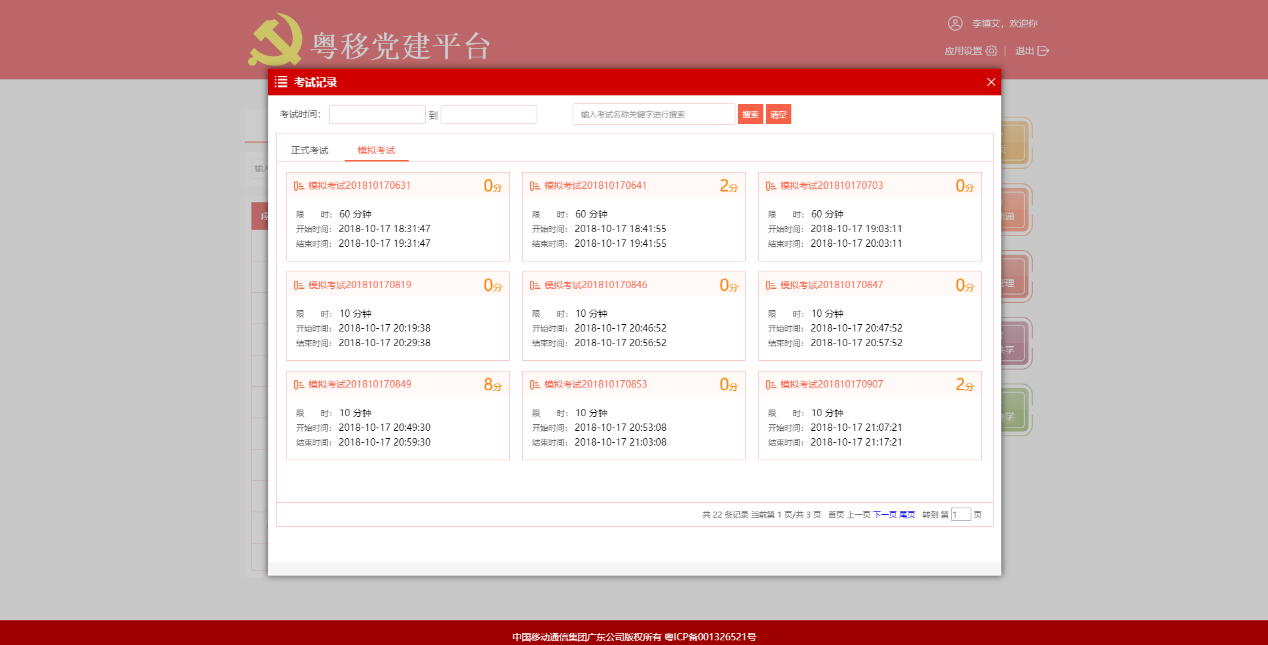The width and height of the screenshot is (1268, 645).
Task: Go to next page via 下一页
Action: (884, 514)
